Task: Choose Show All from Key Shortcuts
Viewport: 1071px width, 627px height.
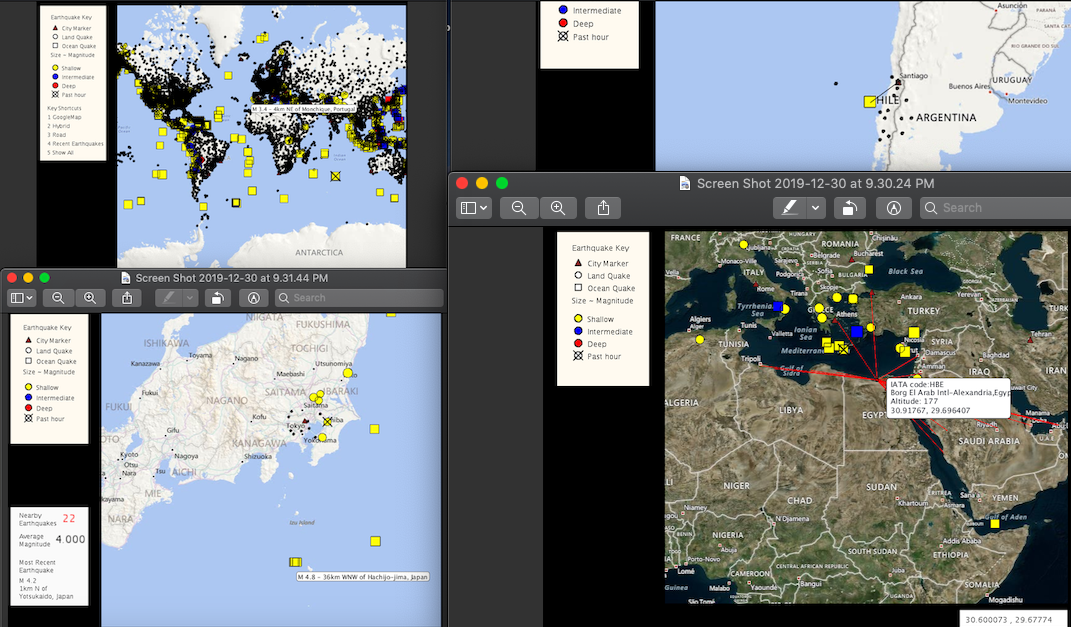Action: (60, 152)
